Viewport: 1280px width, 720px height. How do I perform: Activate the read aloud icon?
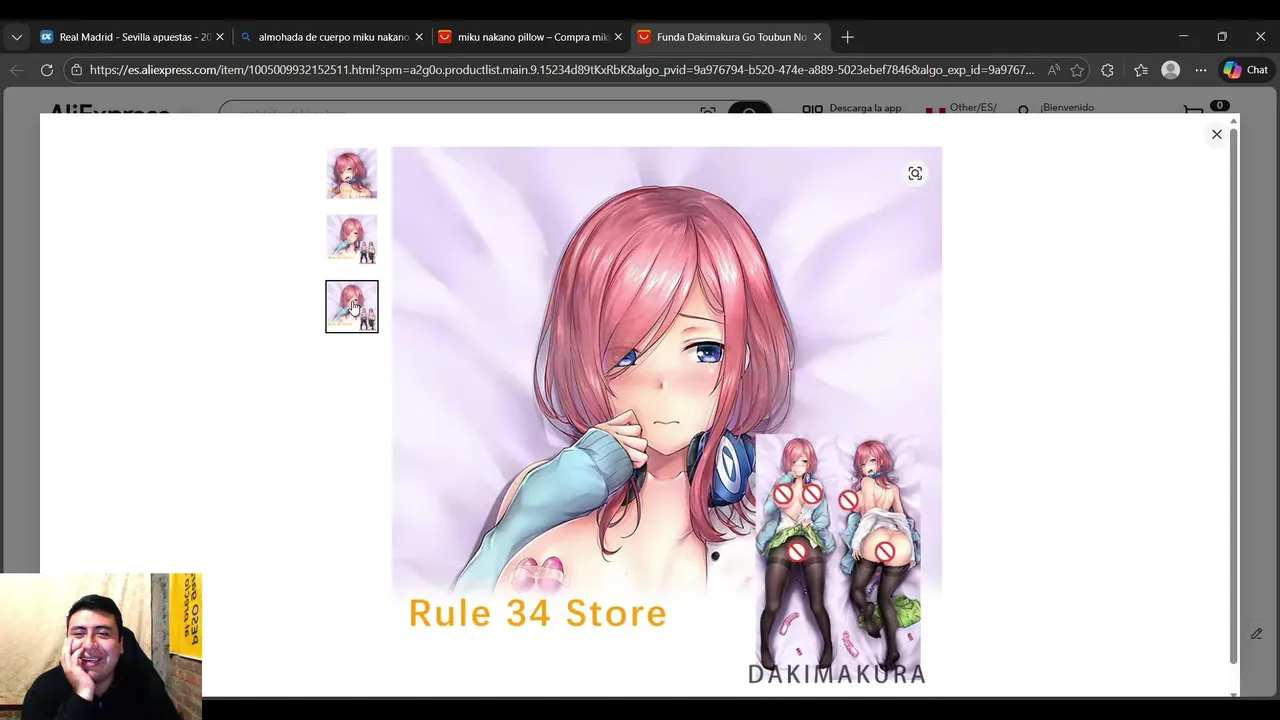click(x=1053, y=70)
